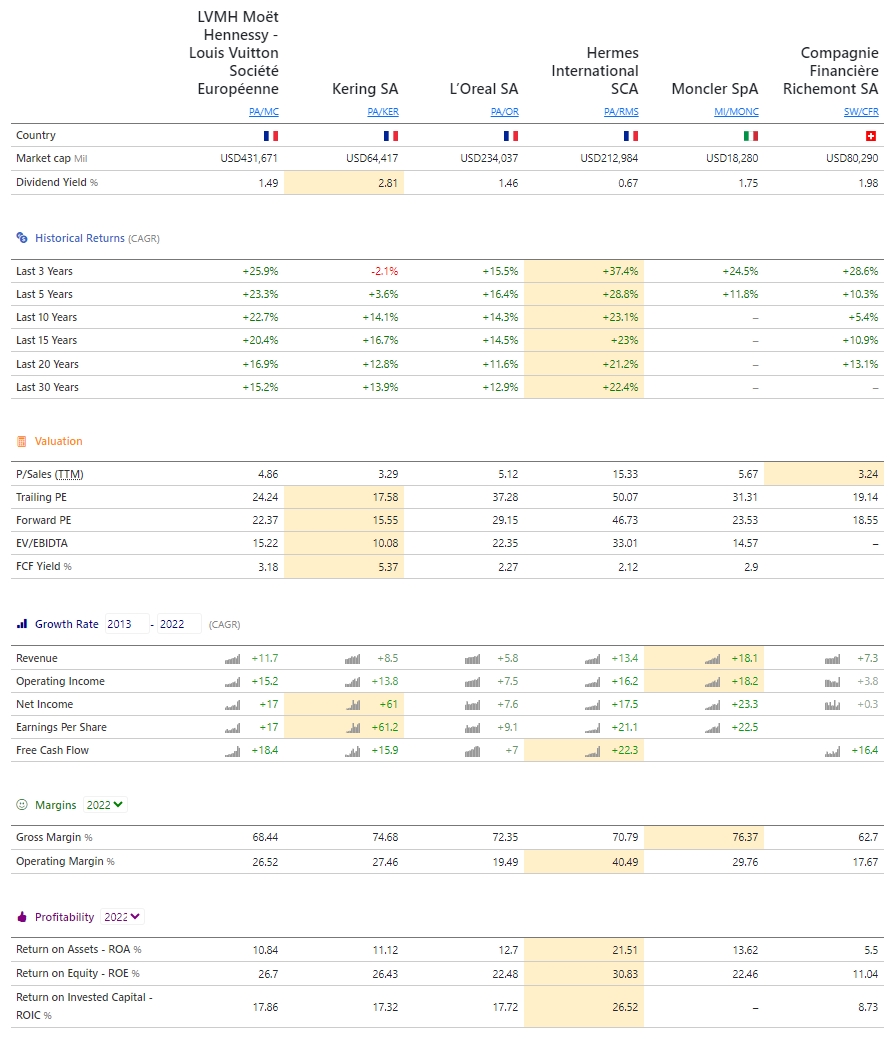889x1039 pixels.
Task: Click the Kering SA column header
Action: (x=365, y=89)
